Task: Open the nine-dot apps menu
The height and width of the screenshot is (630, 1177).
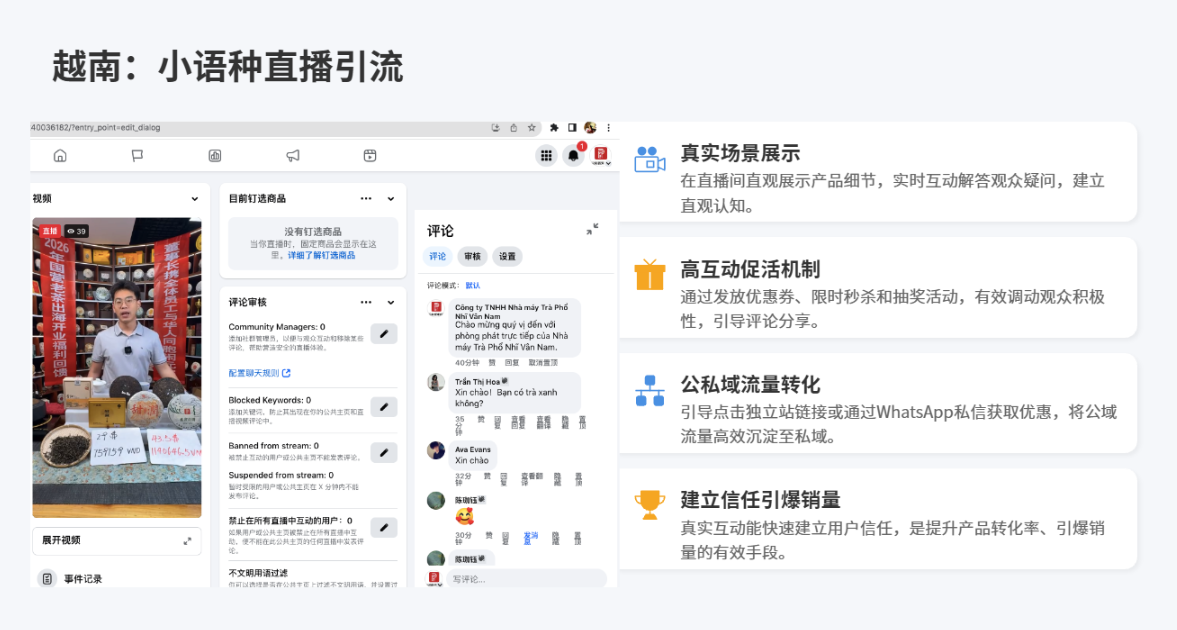Action: tap(546, 155)
